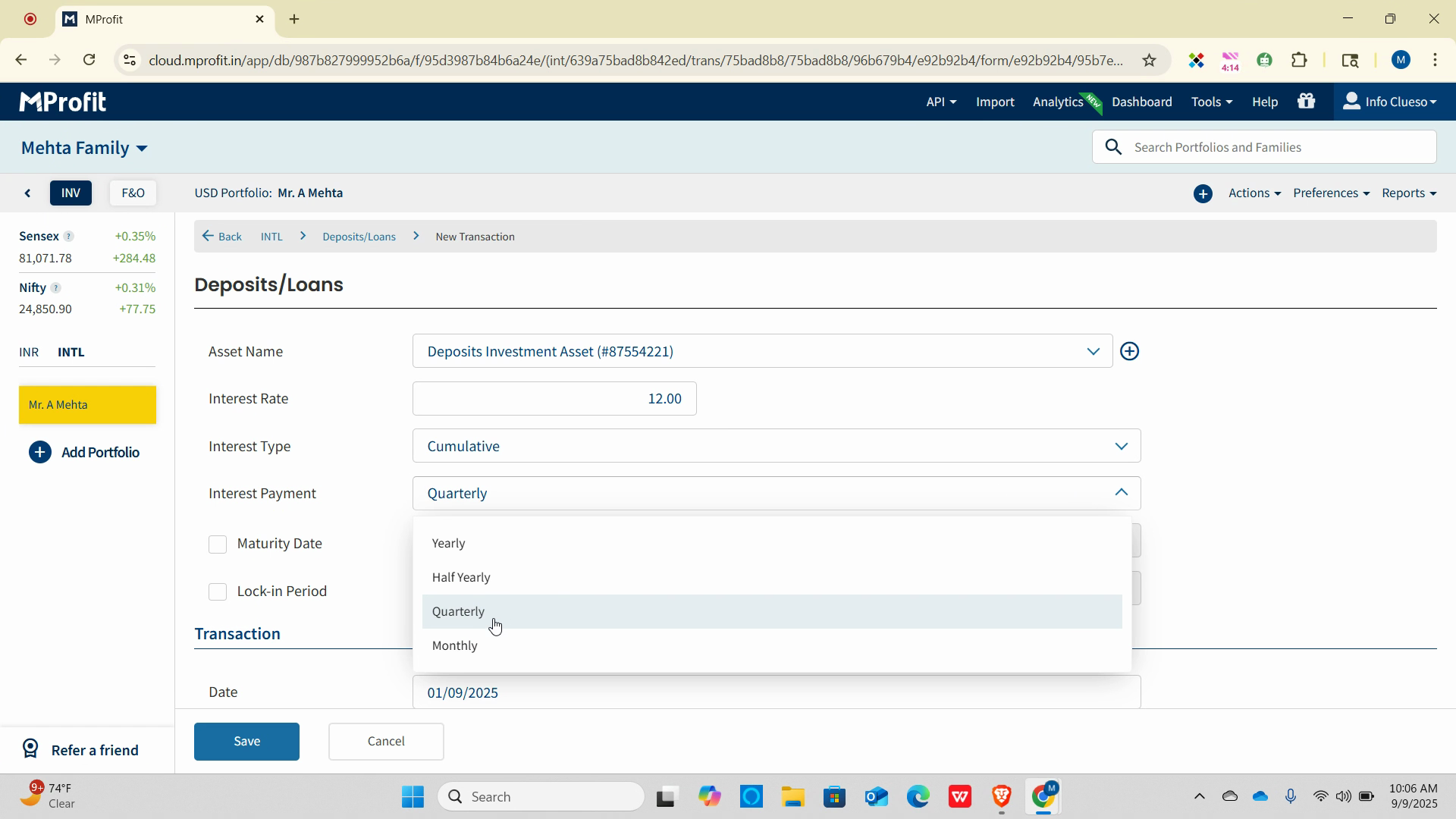Switch to the F&O toggle
The image size is (1456, 819).
(133, 193)
